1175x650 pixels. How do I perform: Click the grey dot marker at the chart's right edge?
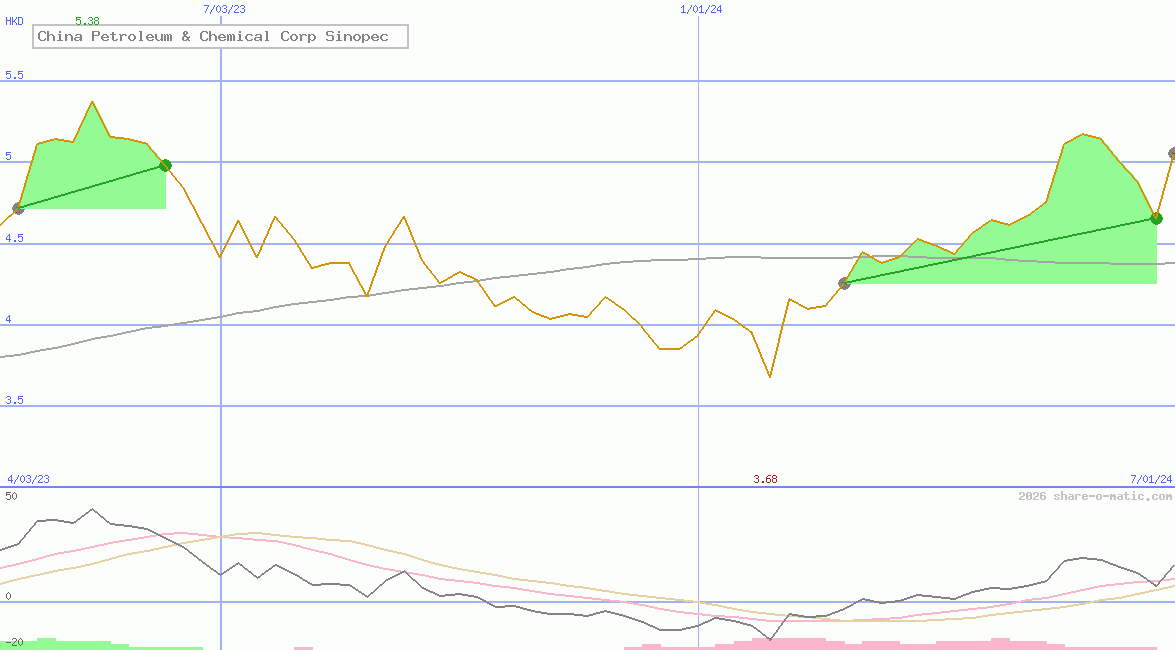click(x=1170, y=154)
